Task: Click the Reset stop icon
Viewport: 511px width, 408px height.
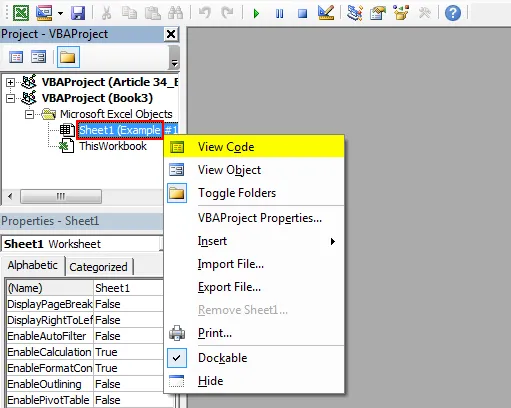Action: (x=302, y=14)
